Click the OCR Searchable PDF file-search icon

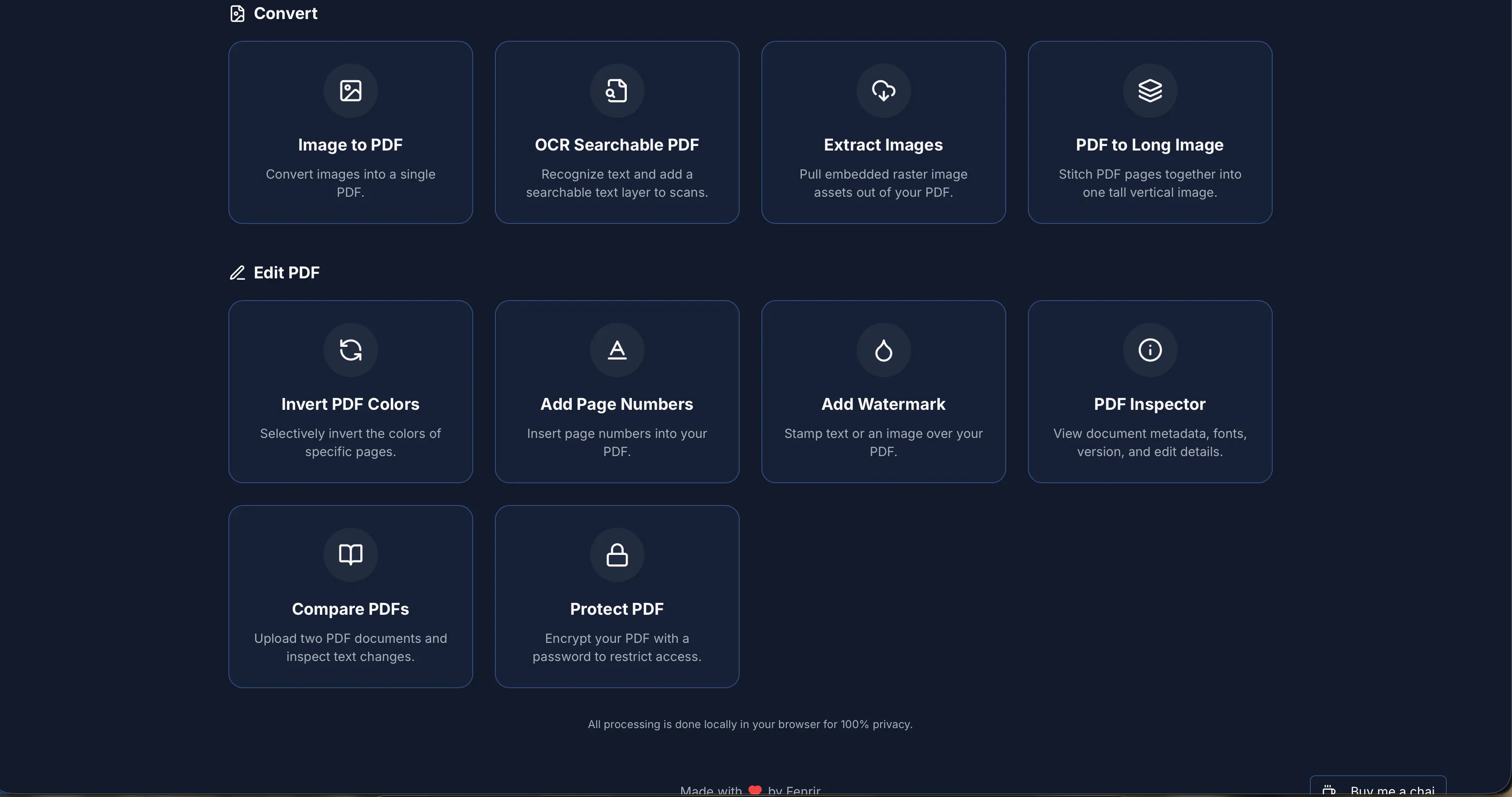[x=617, y=91]
